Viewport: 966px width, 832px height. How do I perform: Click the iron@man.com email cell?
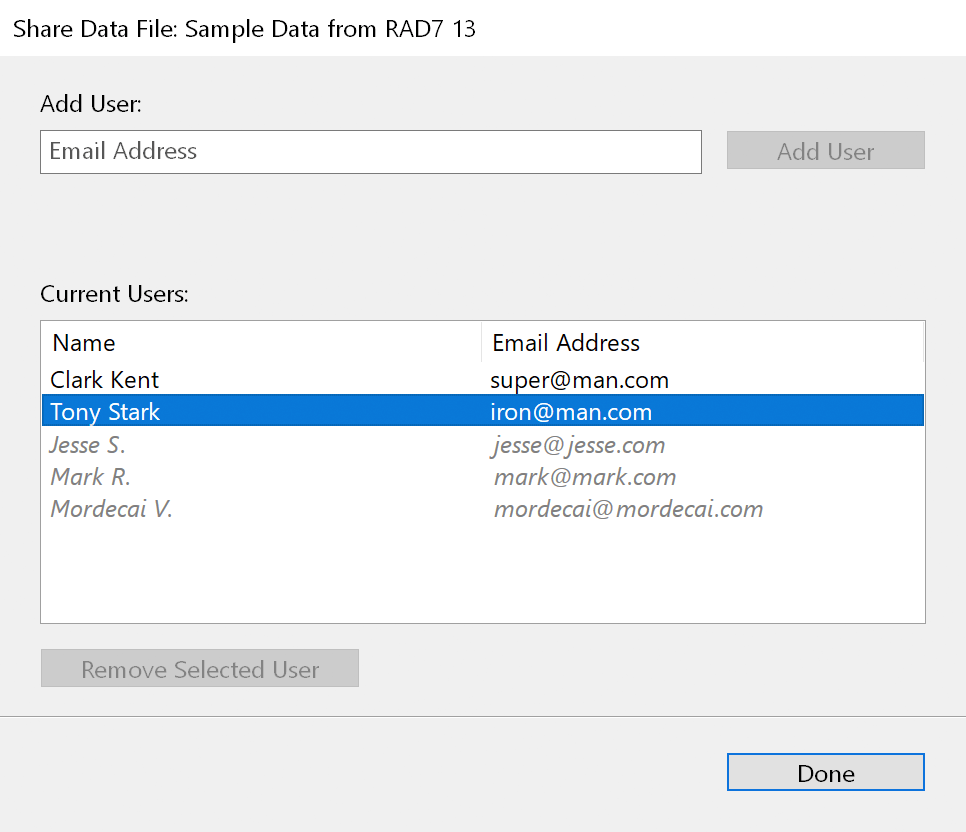[x=571, y=412]
